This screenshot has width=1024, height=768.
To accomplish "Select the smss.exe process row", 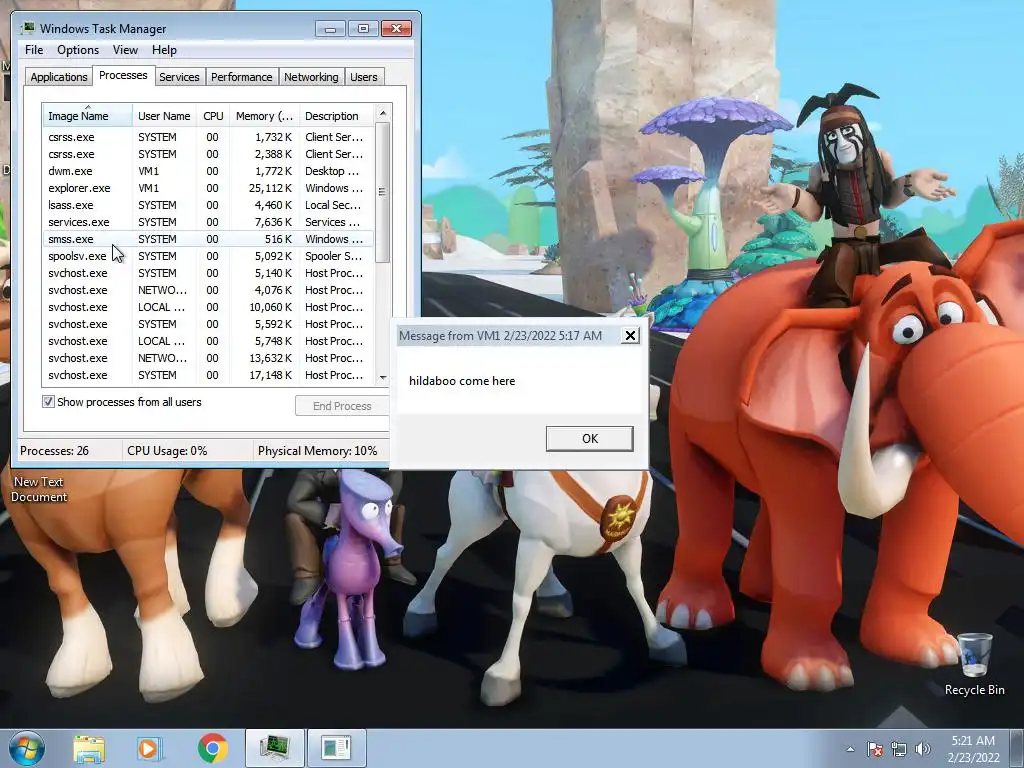I will tap(208, 239).
